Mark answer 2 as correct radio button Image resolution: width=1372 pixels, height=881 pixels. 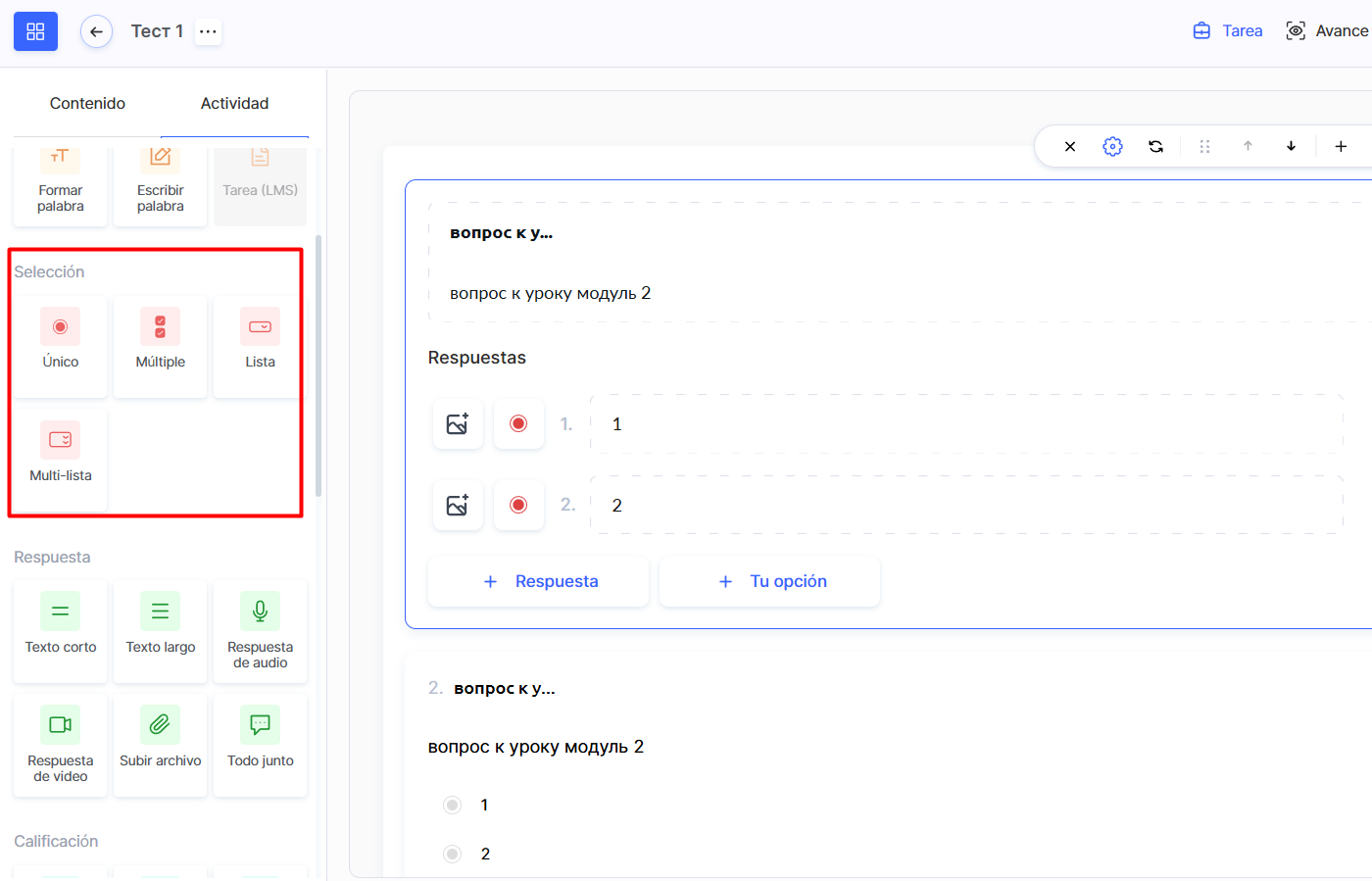[x=518, y=506]
